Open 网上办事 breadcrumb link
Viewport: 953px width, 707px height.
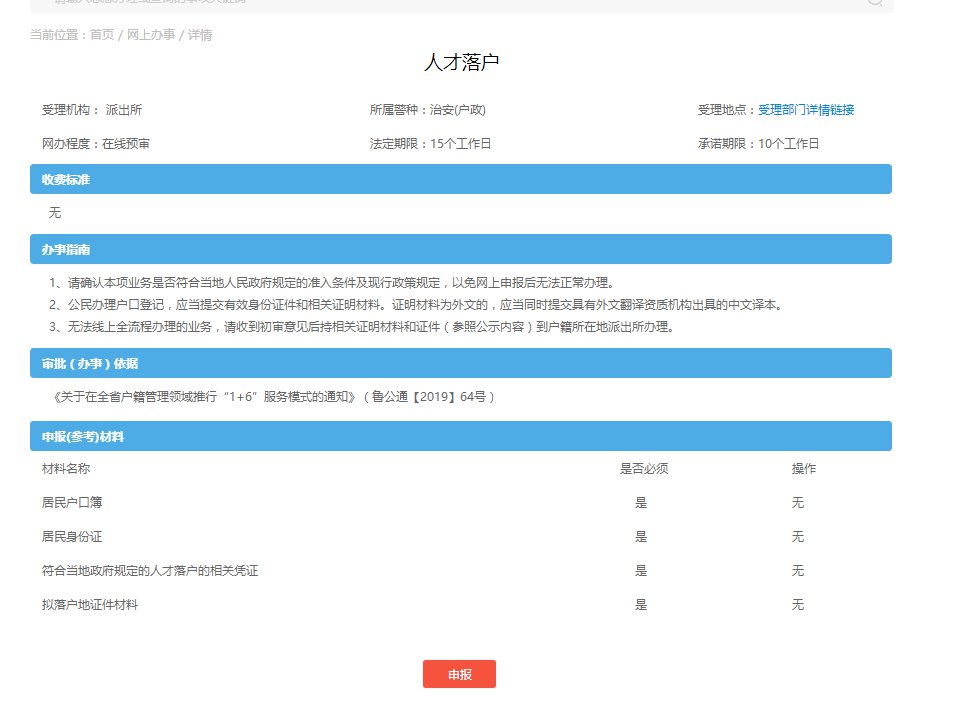click(150, 35)
